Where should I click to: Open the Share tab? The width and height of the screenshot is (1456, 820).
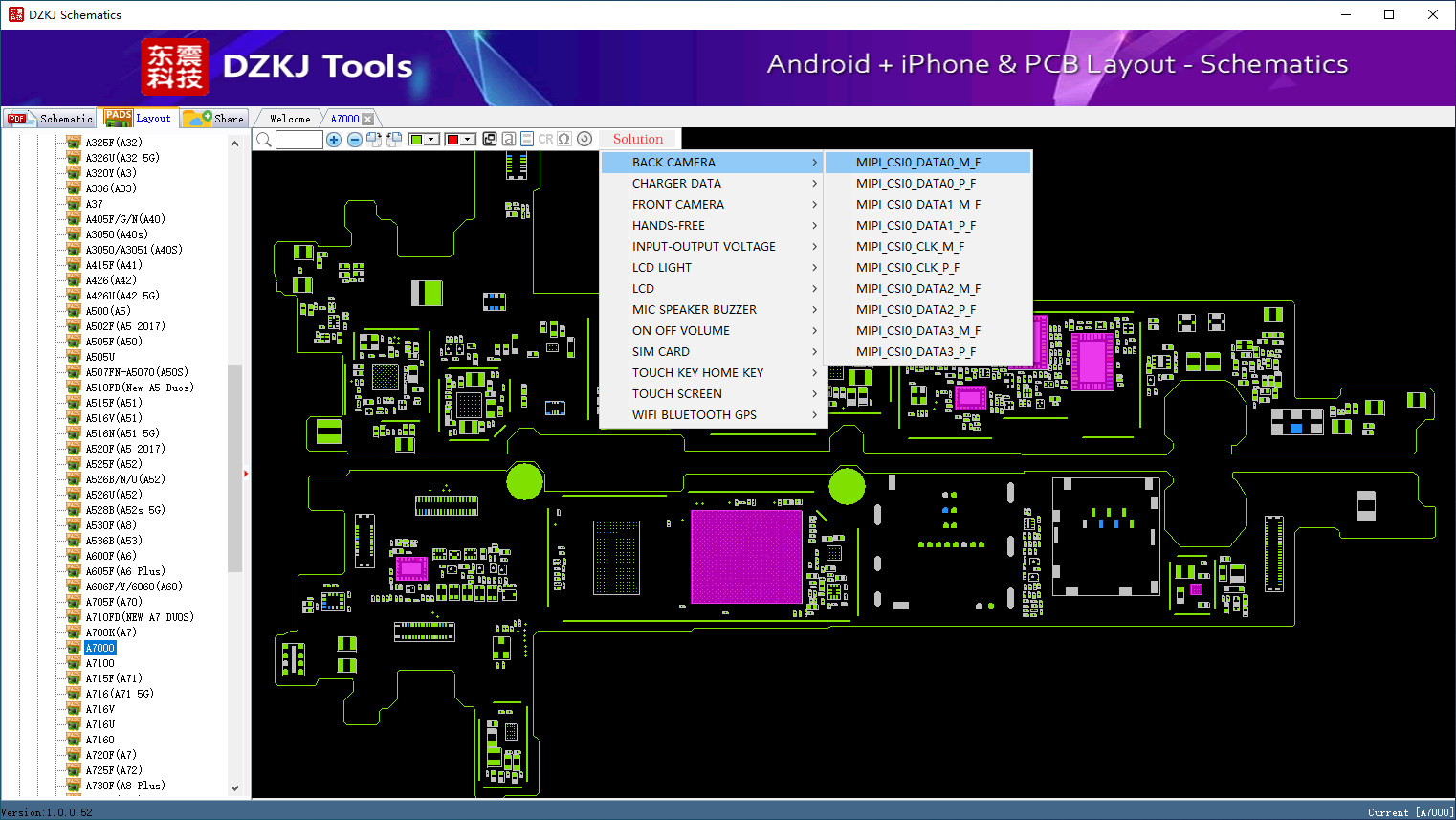coord(214,119)
